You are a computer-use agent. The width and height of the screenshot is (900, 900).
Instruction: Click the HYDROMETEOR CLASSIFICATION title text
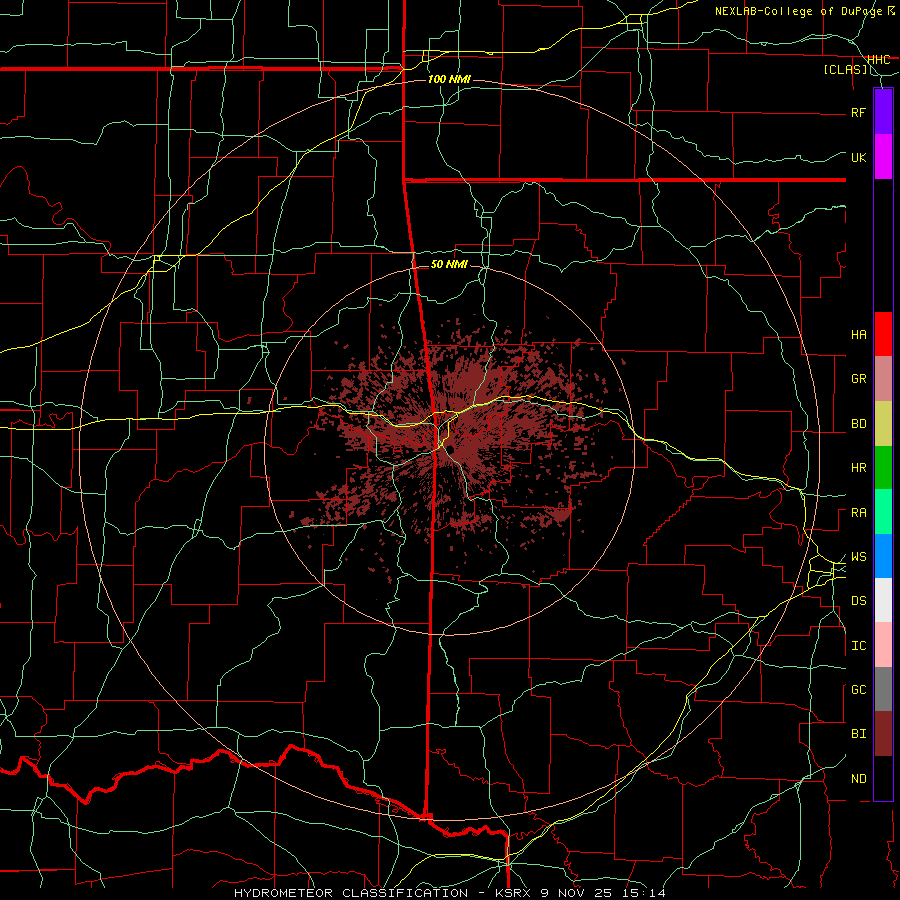coord(351,893)
